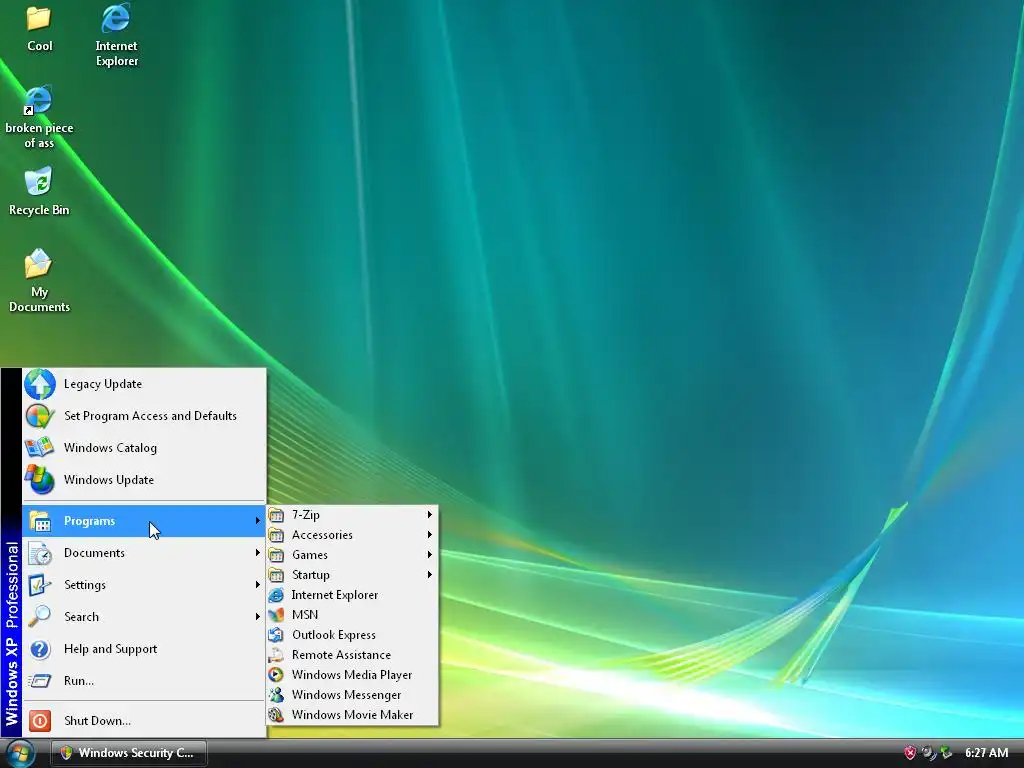This screenshot has width=1024, height=768.
Task: Select the Recycle Bin desktop icon
Action: click(39, 191)
